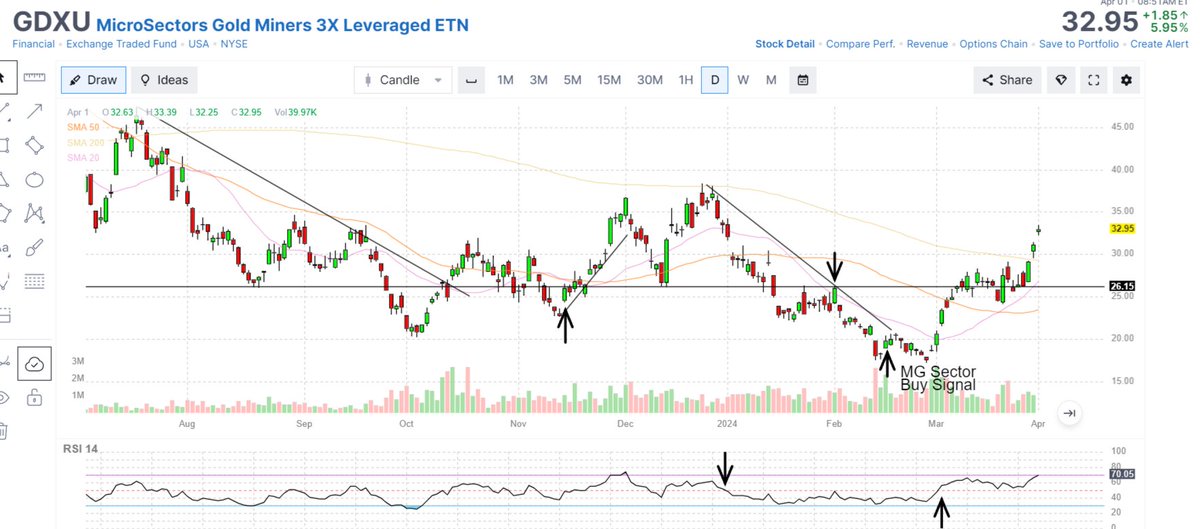Open the Stock Detail link
1200x529 pixels.
point(785,44)
